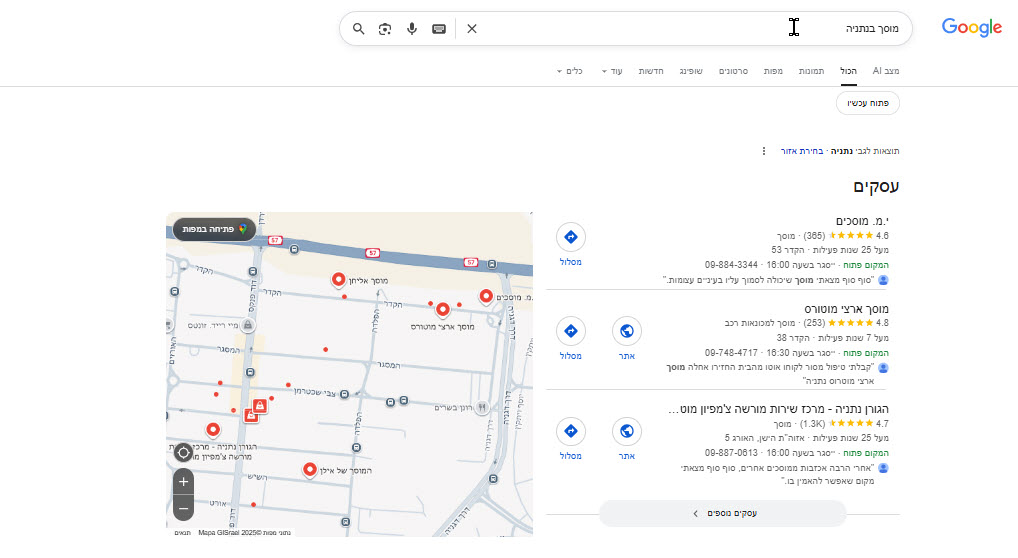Click phone number 09-748-4717
This screenshot has width=1018, height=558.
click(x=732, y=353)
